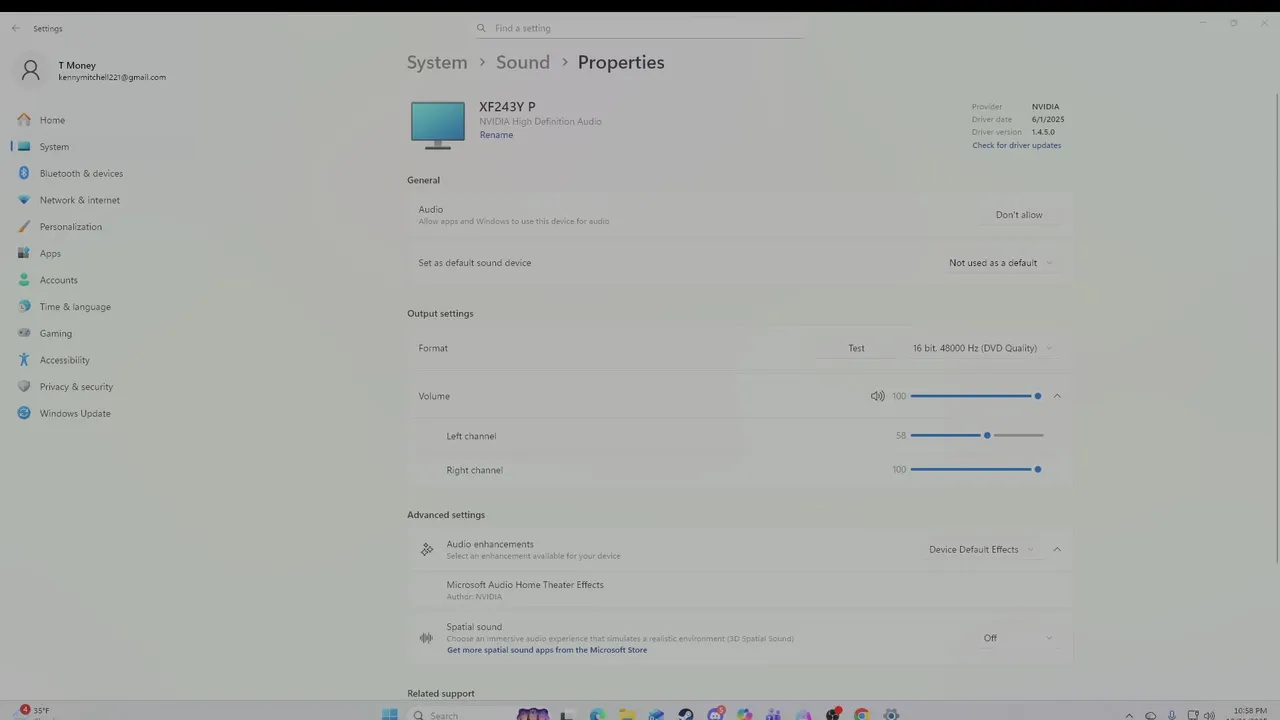Click the OneDrive cloud tray icon
The image size is (1280, 720).
1151,715
